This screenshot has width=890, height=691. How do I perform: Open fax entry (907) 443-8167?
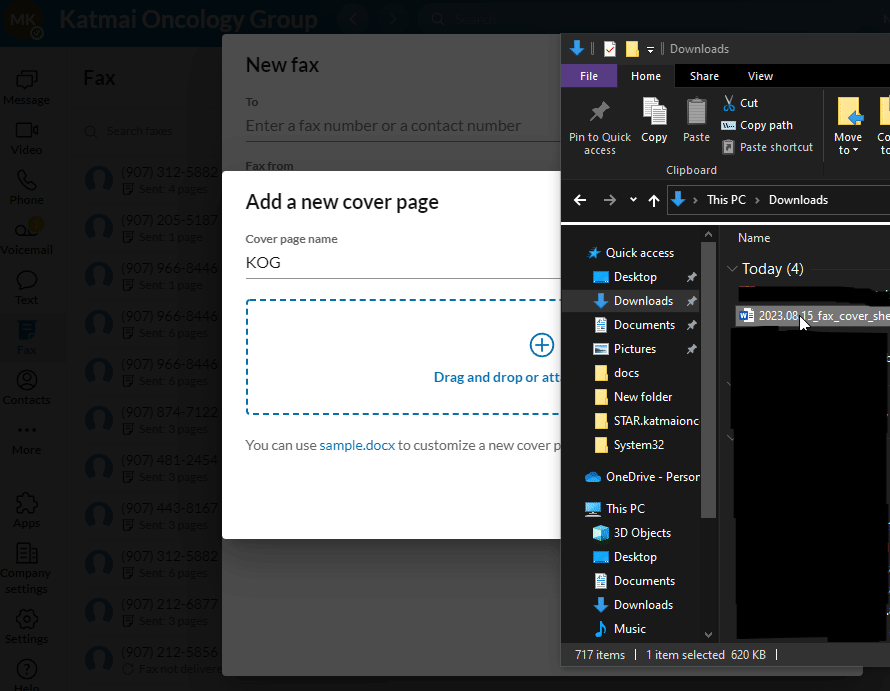click(152, 516)
